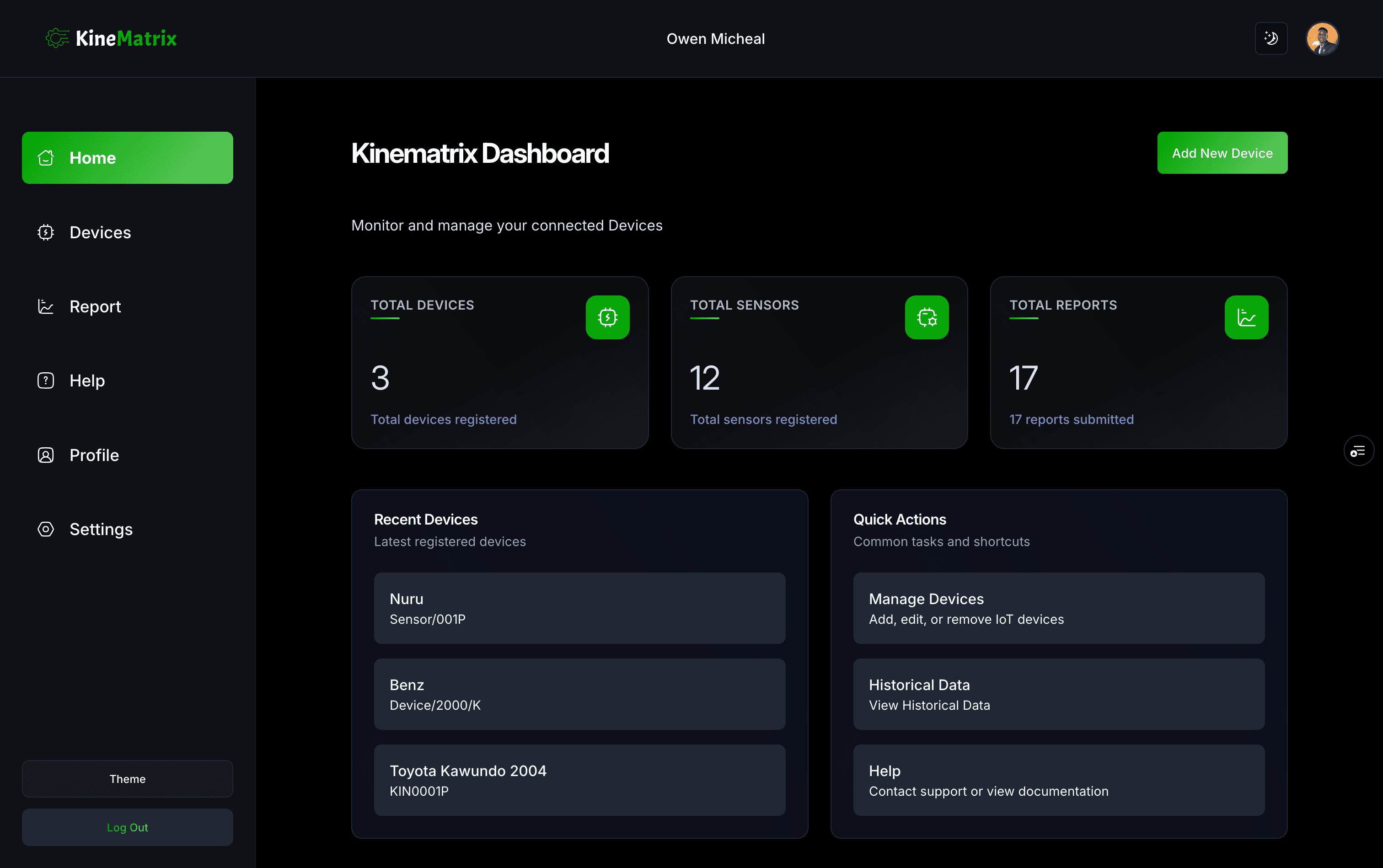This screenshot has height=868, width=1383.
Task: Click the Settings gear icon in the sidebar
Action: 45,529
